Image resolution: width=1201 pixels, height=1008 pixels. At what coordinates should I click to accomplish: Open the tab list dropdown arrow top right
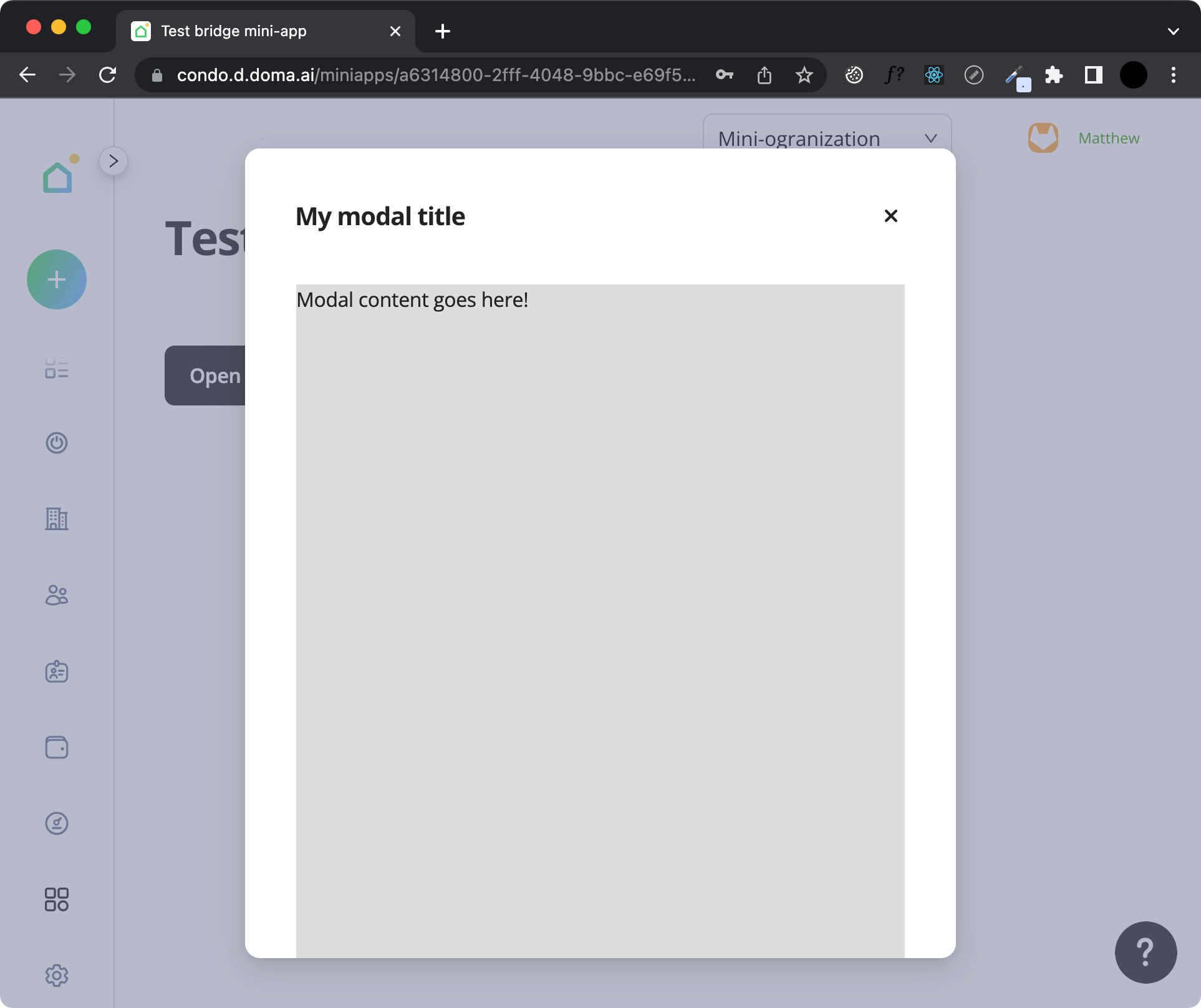coord(1173,31)
